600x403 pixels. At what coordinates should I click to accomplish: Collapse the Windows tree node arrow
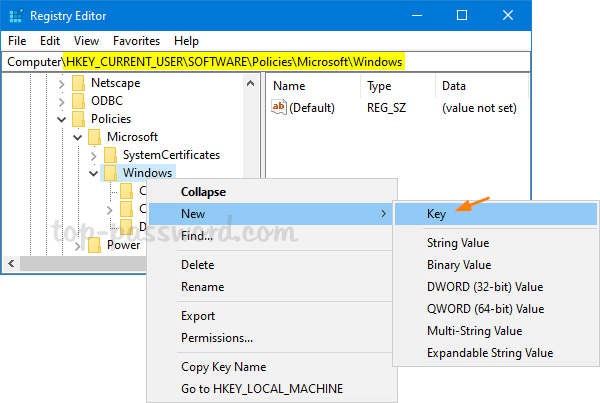tap(94, 173)
